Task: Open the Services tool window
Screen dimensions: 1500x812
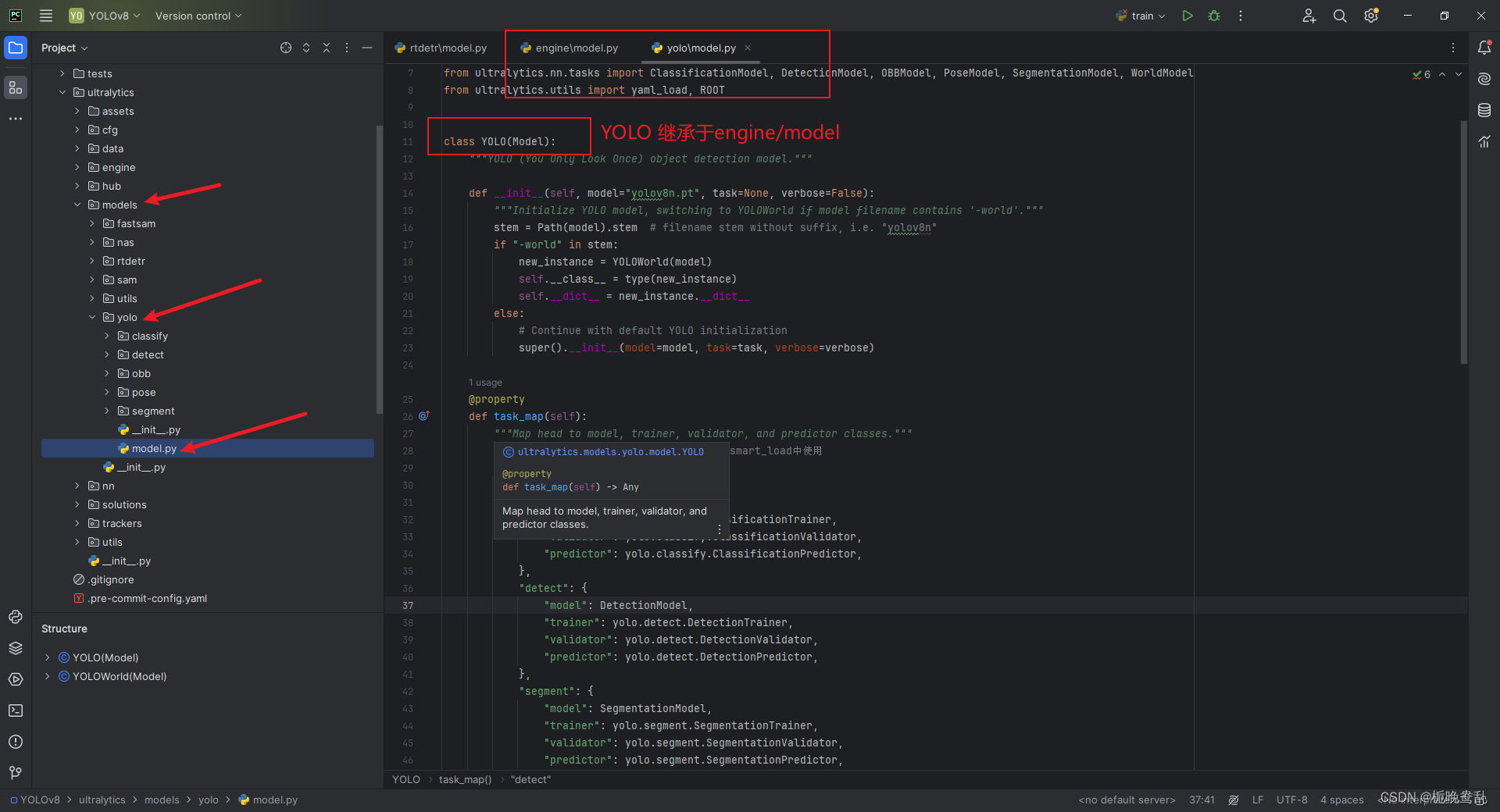Action: (x=16, y=679)
